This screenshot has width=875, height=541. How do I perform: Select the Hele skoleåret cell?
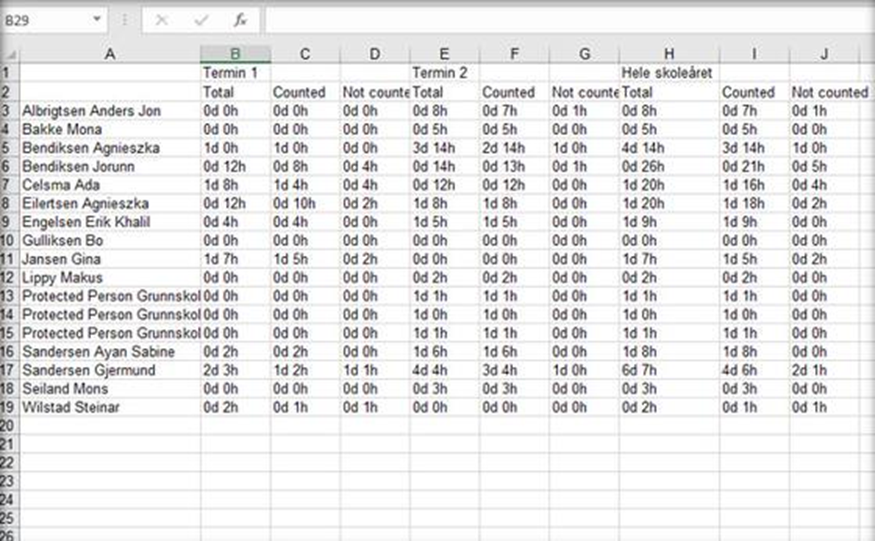(669, 73)
